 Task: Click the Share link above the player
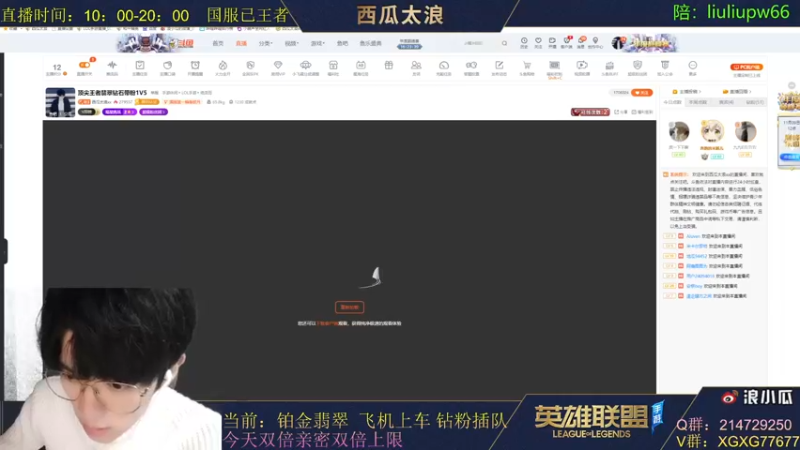click(621, 112)
